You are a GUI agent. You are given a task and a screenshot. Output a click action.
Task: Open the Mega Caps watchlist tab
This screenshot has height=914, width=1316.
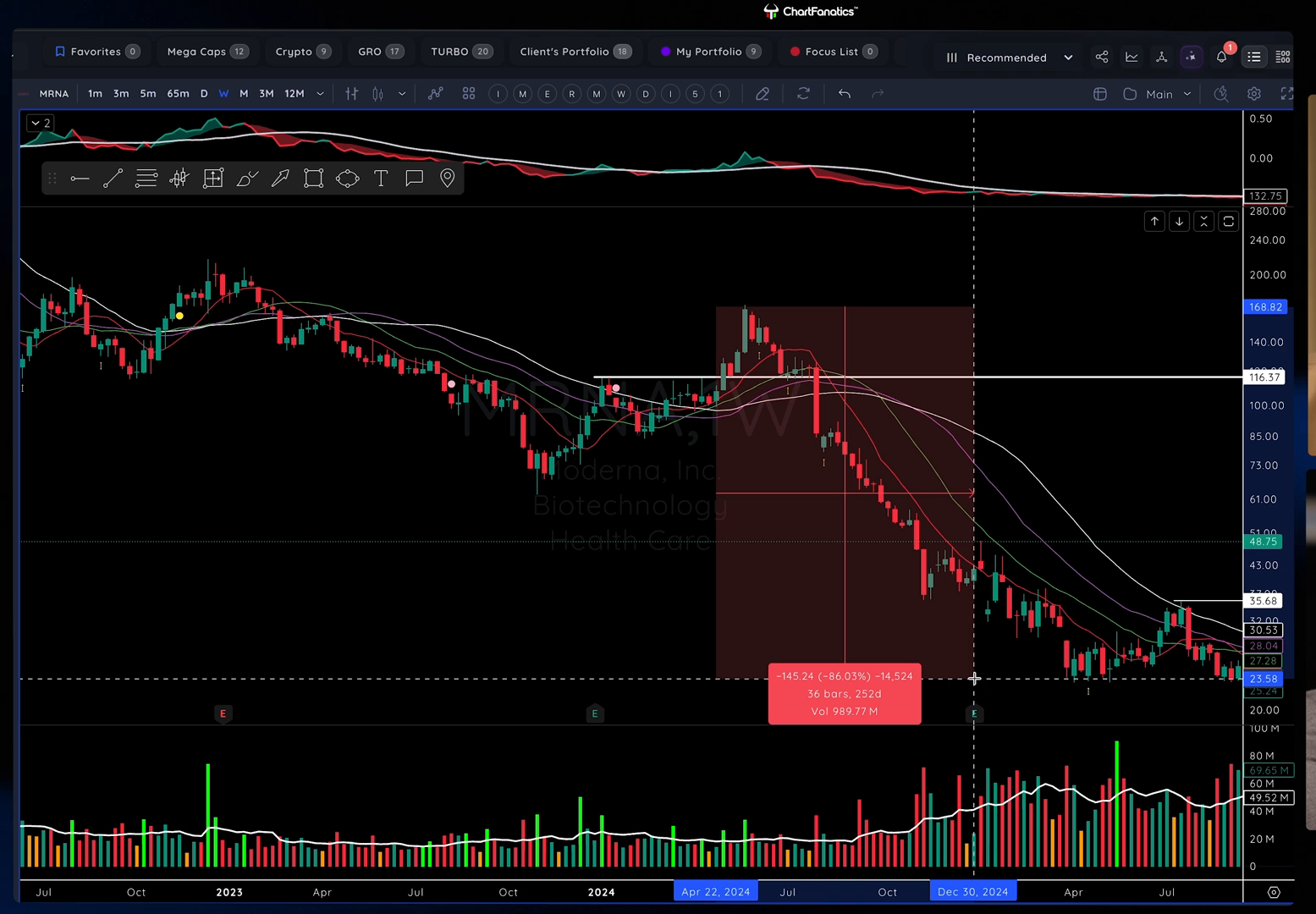[x=206, y=52]
